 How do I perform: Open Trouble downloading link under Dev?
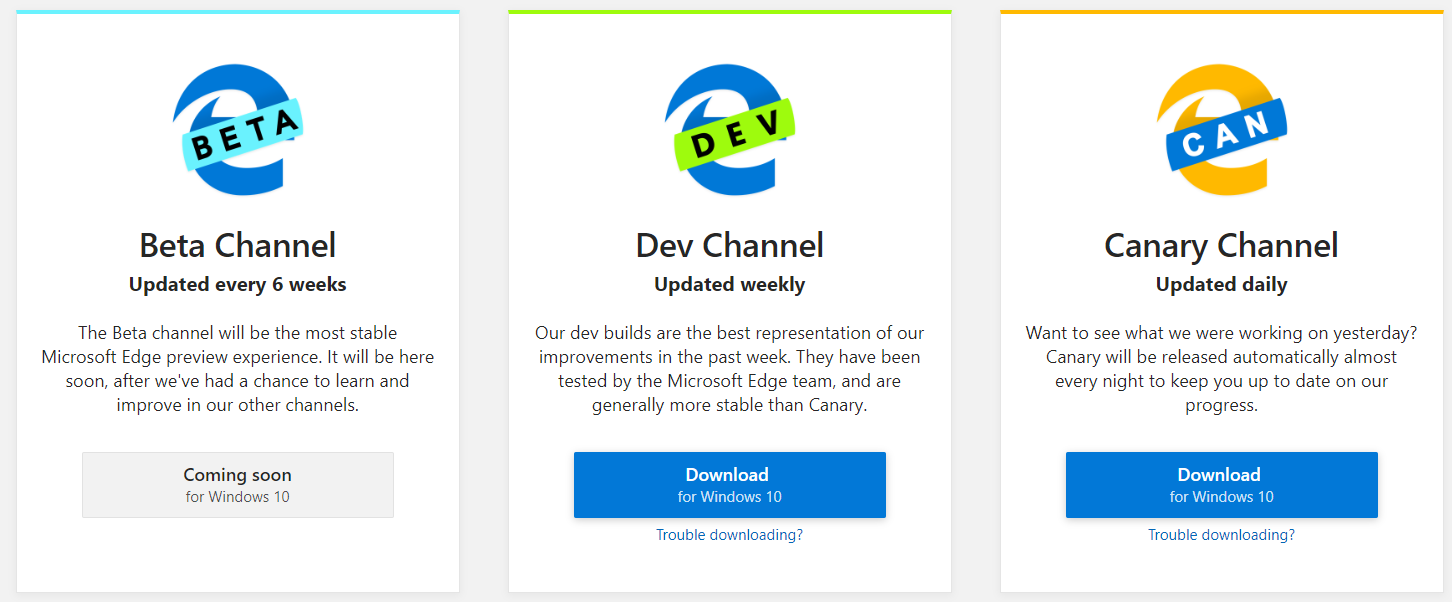click(729, 535)
